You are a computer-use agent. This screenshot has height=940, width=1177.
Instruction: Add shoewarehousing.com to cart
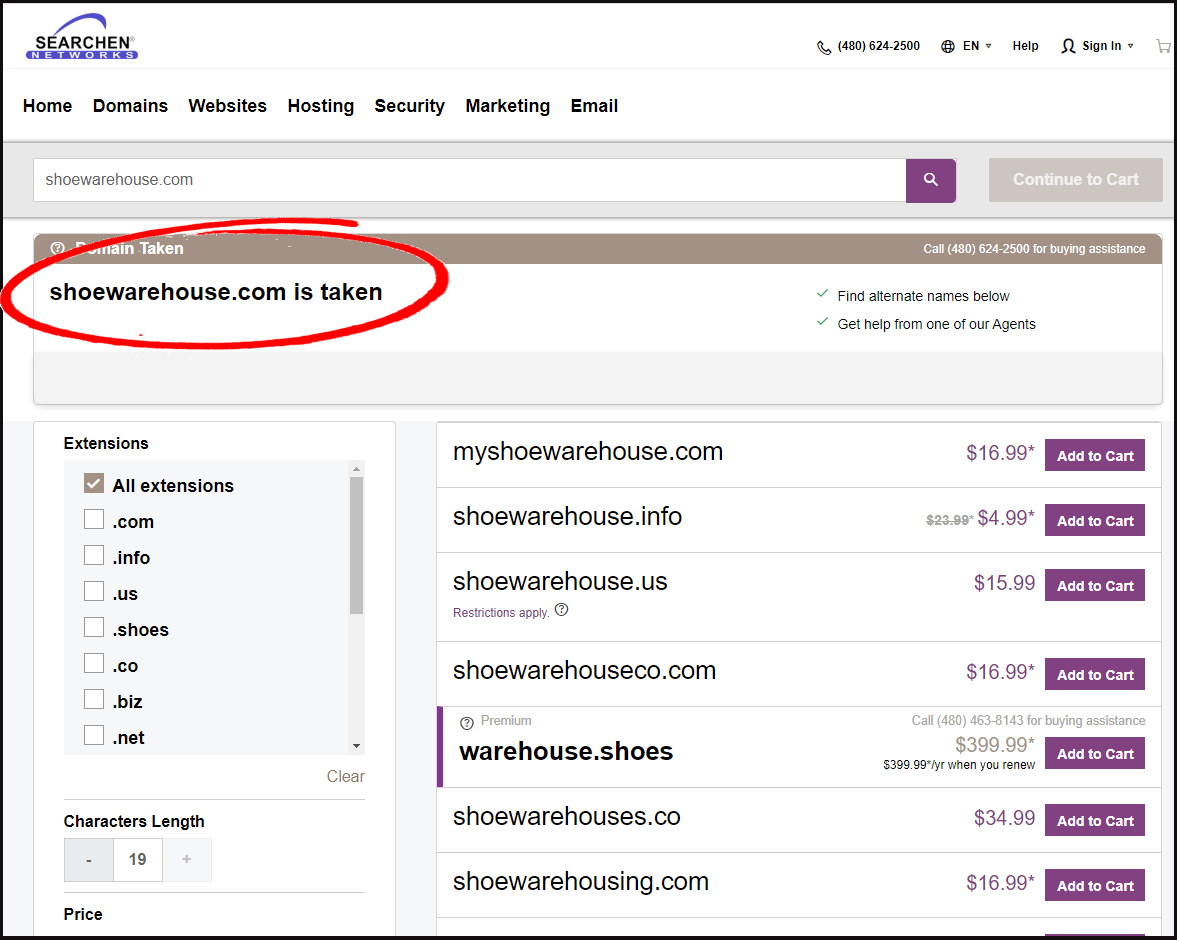point(1095,886)
